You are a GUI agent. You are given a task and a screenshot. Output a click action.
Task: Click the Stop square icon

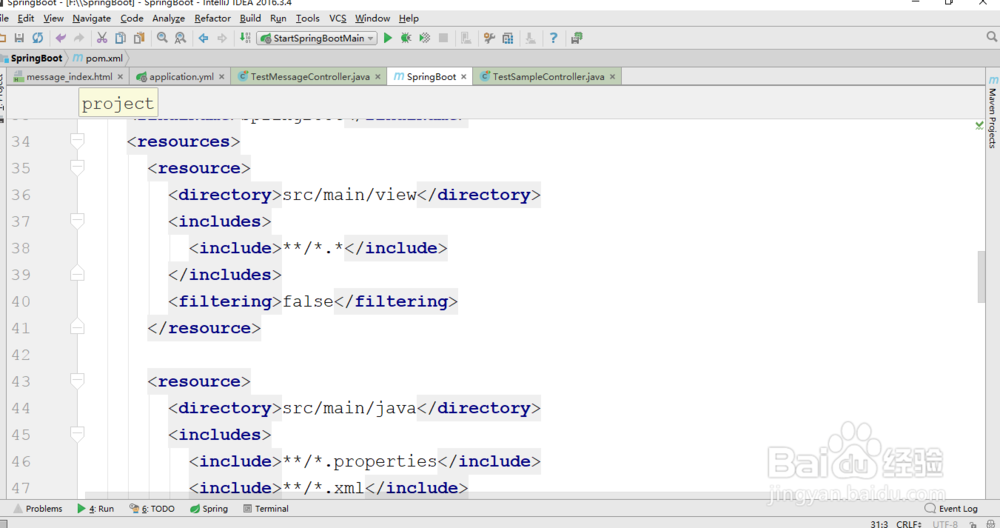click(443, 38)
